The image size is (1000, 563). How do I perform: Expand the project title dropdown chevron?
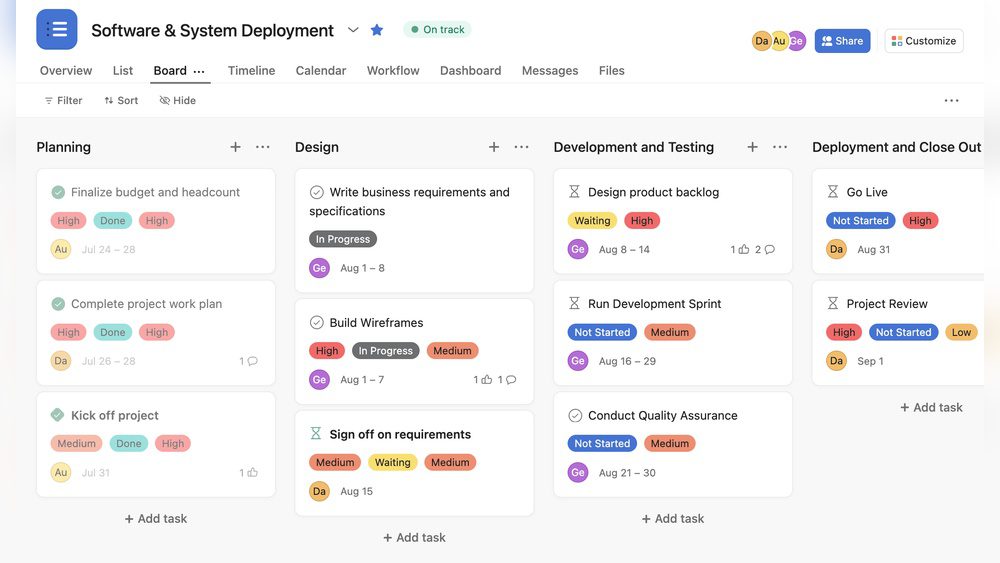(x=353, y=30)
